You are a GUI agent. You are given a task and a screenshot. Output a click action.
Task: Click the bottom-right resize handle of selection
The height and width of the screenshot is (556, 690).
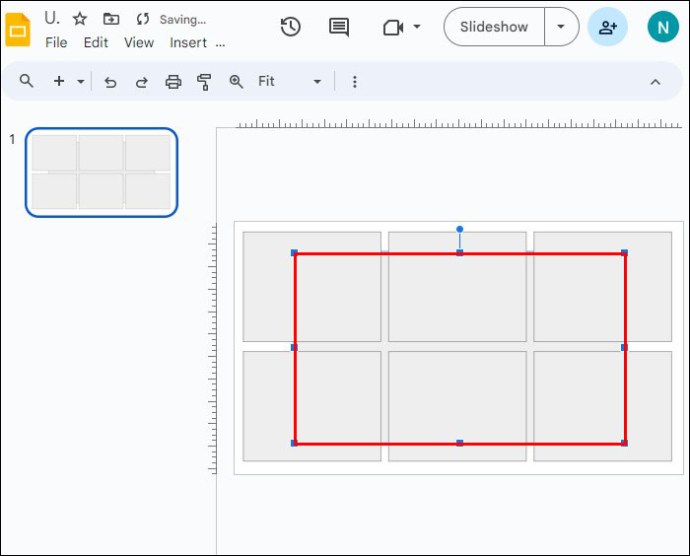click(x=624, y=443)
